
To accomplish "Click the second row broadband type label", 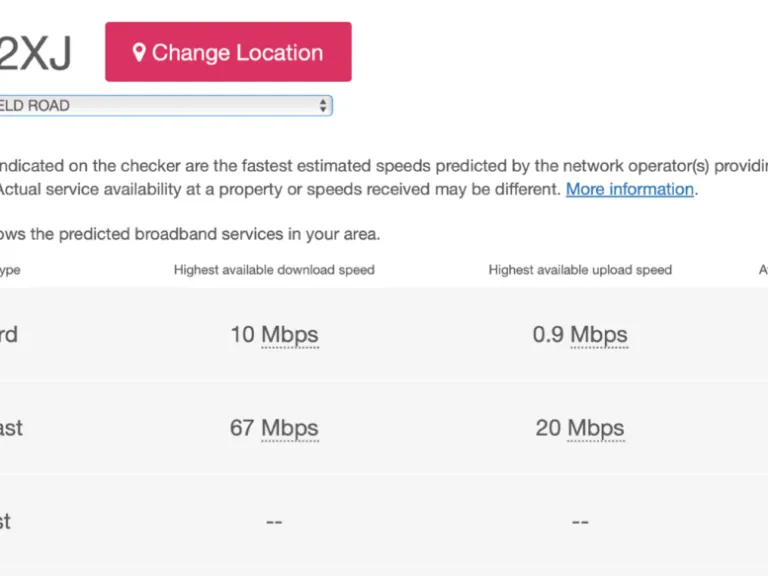I will point(11,428).
